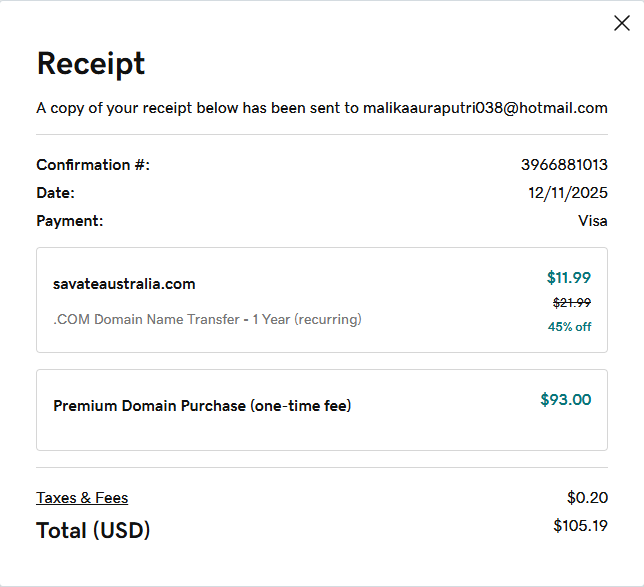The height and width of the screenshot is (587, 644).
Task: Click the Confirmation # label
Action: tap(93, 165)
